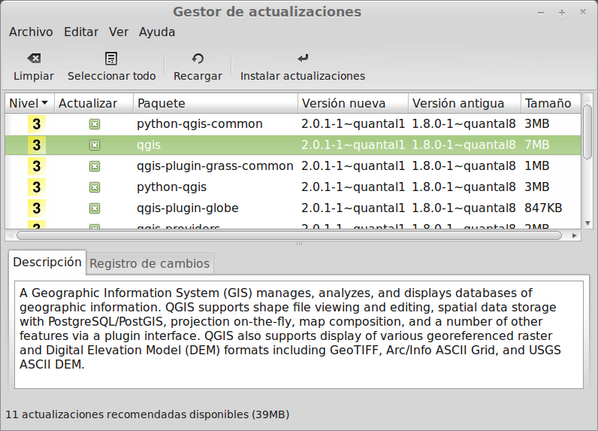
Task: Toggle update checkbox for python-qgis
Action: pos(95,187)
